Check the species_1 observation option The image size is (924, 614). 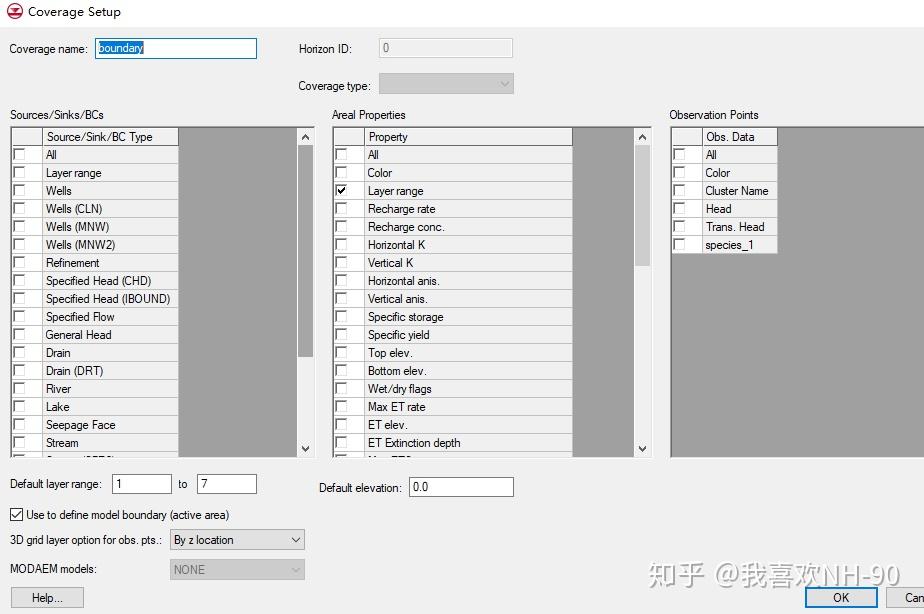(682, 244)
